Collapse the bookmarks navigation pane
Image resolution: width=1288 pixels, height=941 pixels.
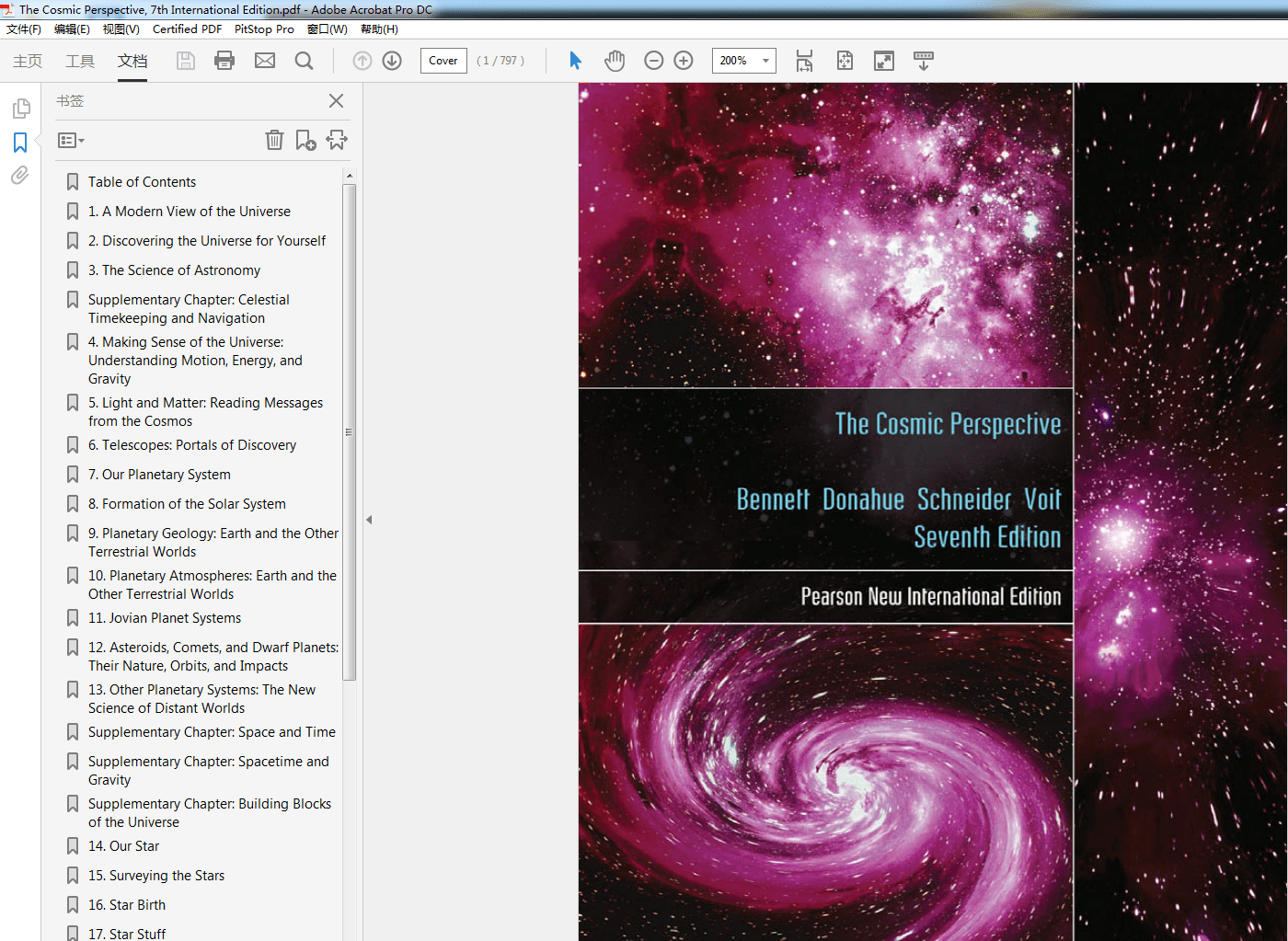(x=368, y=519)
